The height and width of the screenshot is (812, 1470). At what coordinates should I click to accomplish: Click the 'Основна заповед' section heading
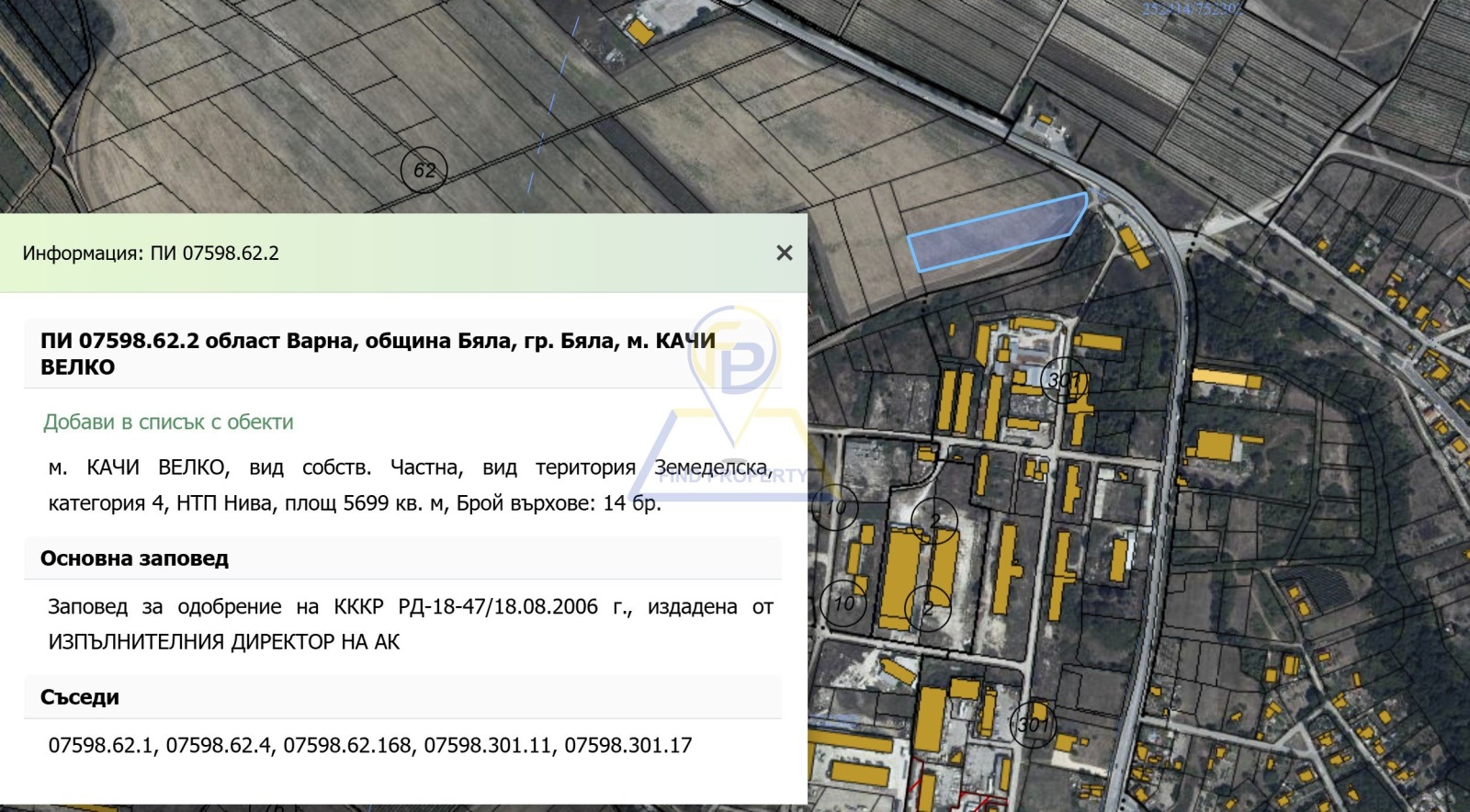134,558
